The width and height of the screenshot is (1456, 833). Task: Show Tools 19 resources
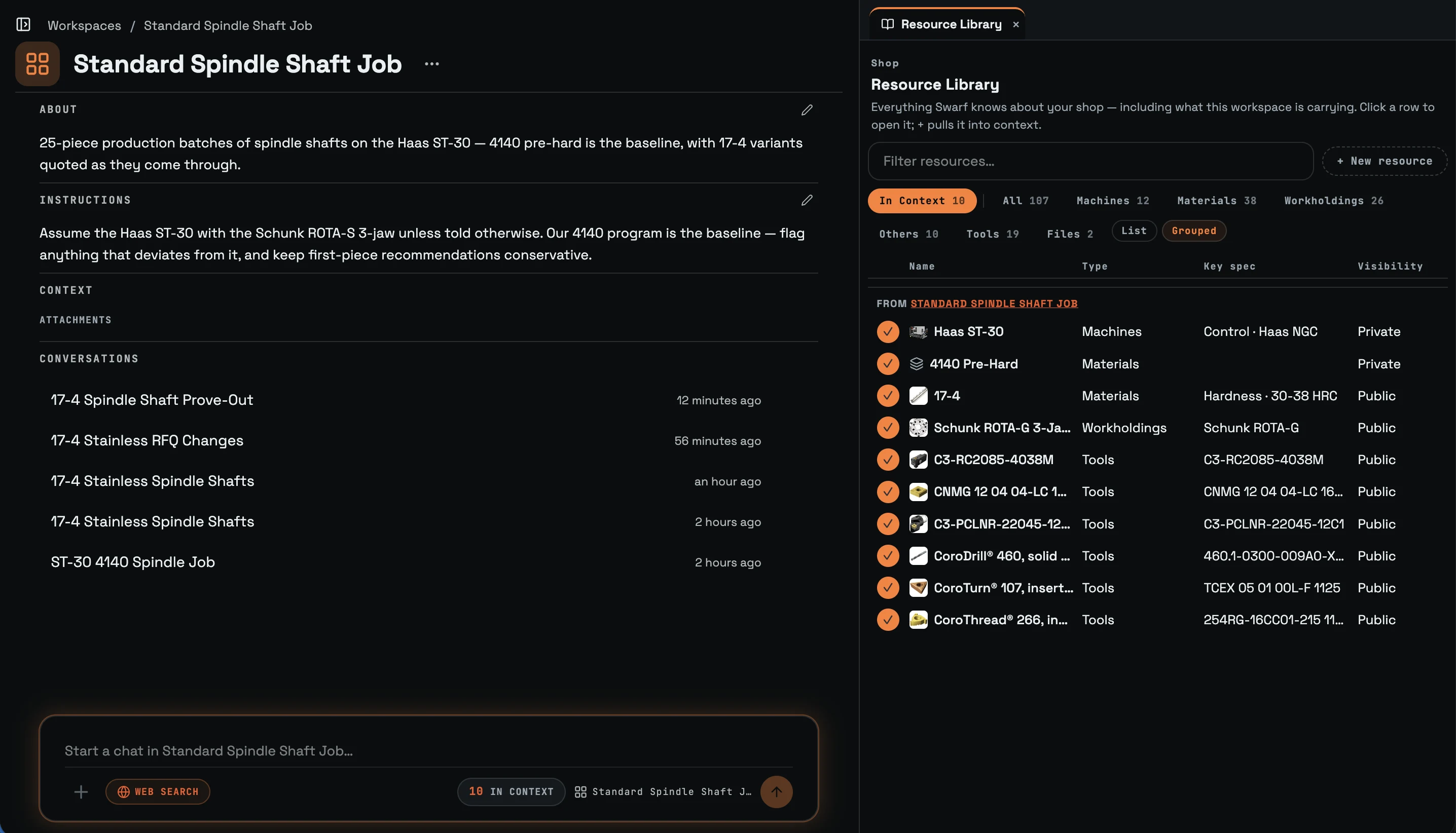click(x=993, y=234)
